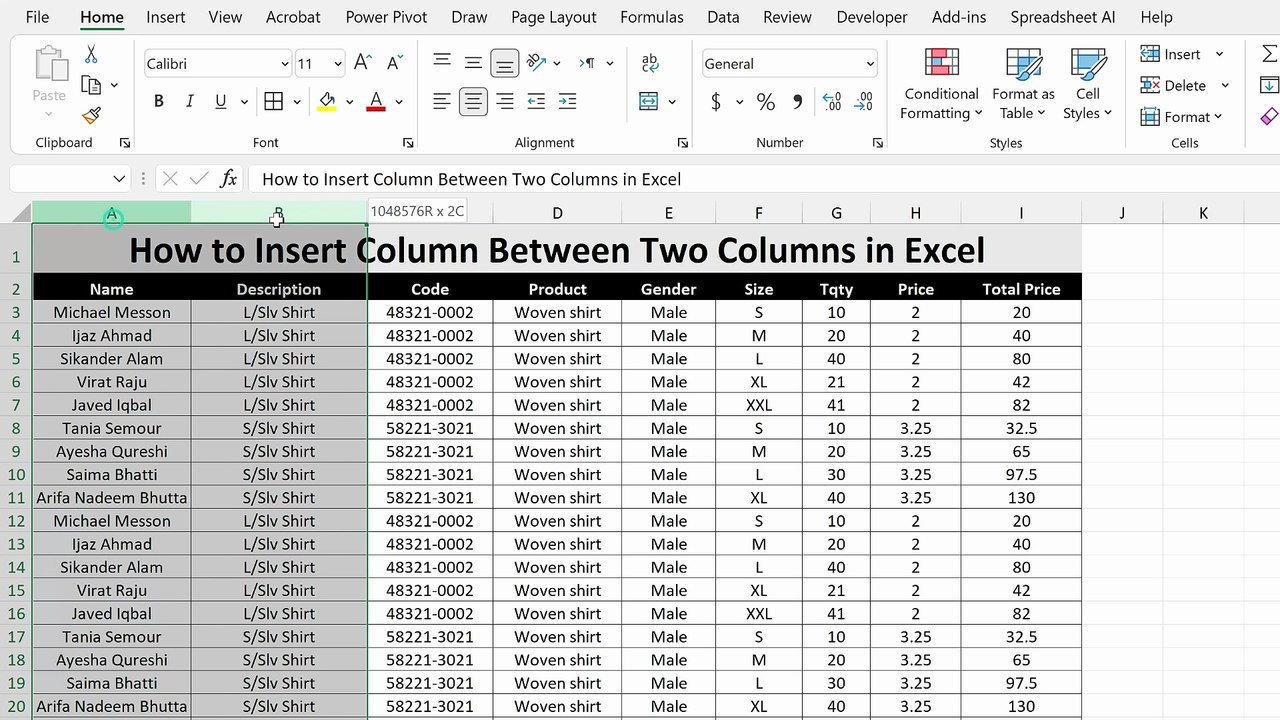Click Increase Indent icon

pos(567,101)
